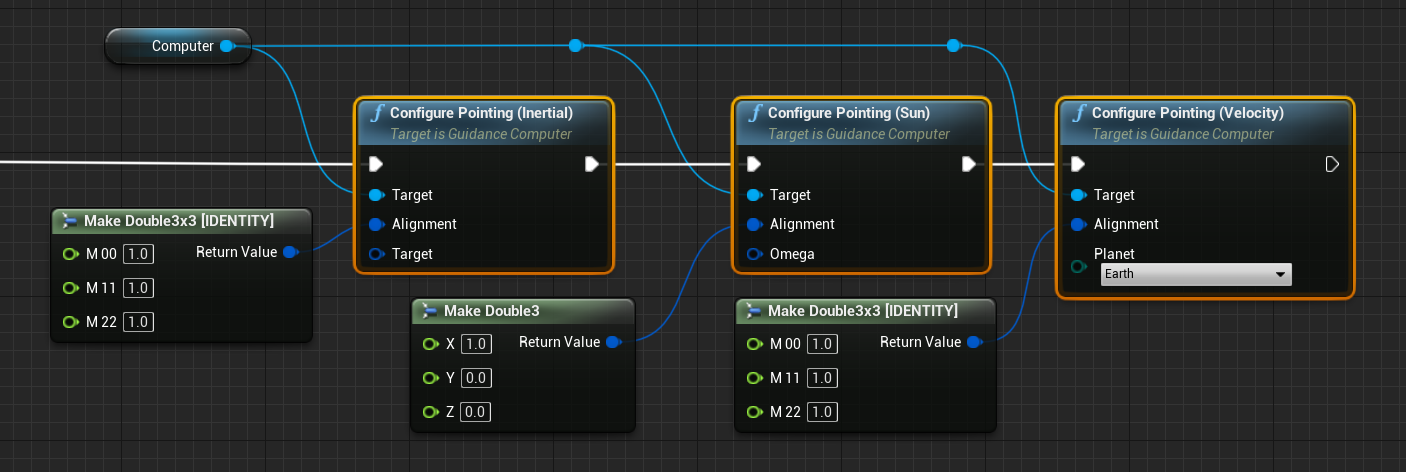This screenshot has width=1406, height=472.
Task: Click M 00 pin of Make Double3x3 feeding Inertial
Action: (70, 254)
